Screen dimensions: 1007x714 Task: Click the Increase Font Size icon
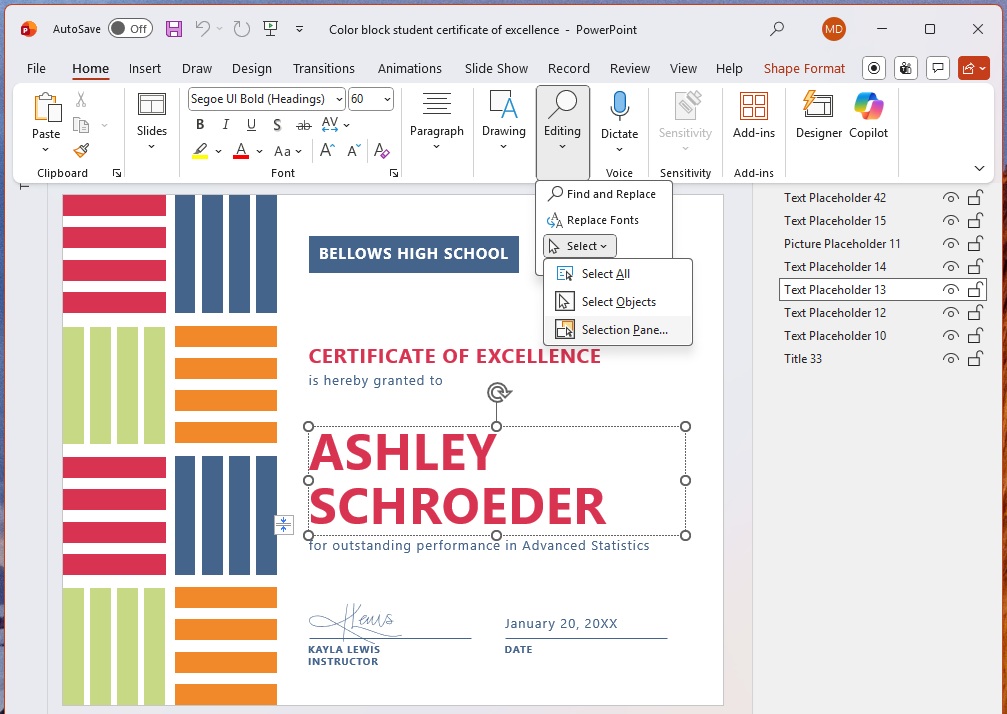pyautogui.click(x=327, y=151)
